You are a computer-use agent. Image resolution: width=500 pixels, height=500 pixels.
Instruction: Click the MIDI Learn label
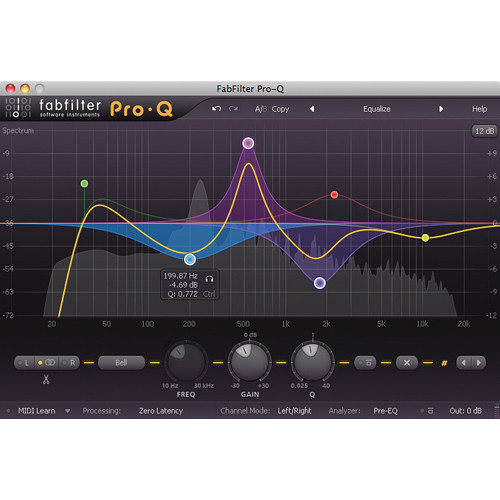37,411
